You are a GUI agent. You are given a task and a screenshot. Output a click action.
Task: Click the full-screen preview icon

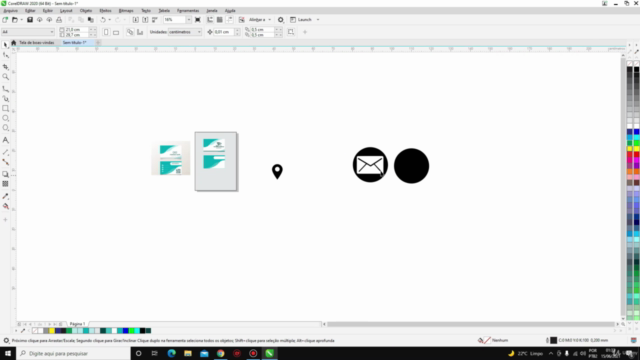tap(198, 20)
